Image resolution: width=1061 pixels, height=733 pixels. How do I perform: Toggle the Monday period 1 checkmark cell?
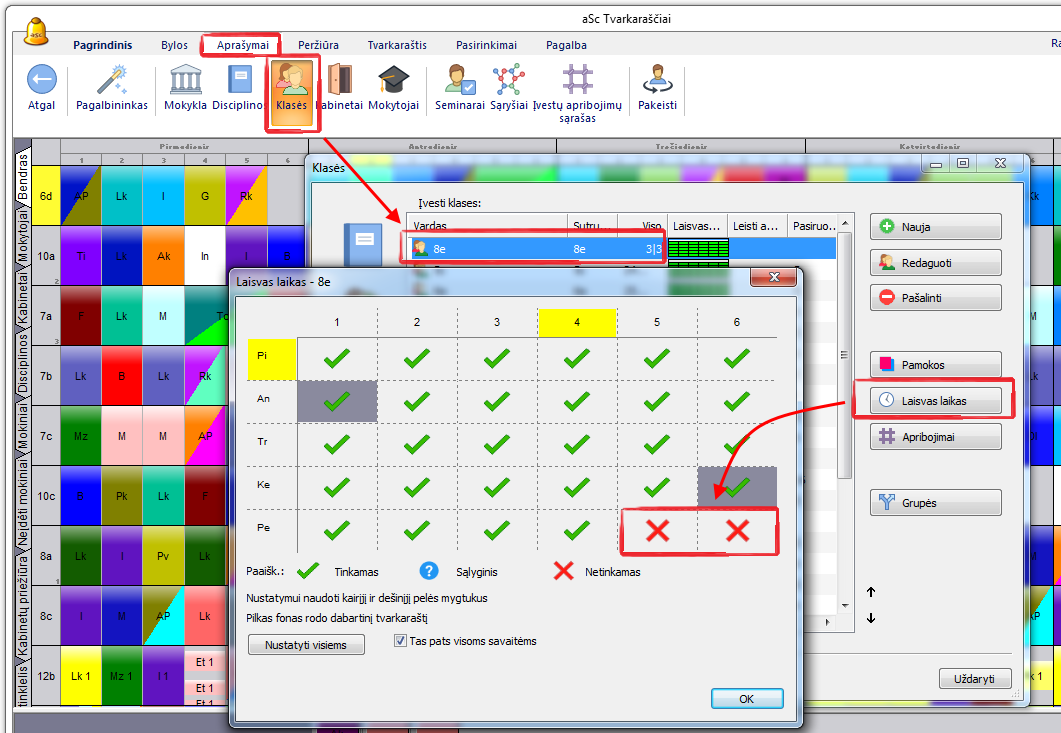point(337,358)
